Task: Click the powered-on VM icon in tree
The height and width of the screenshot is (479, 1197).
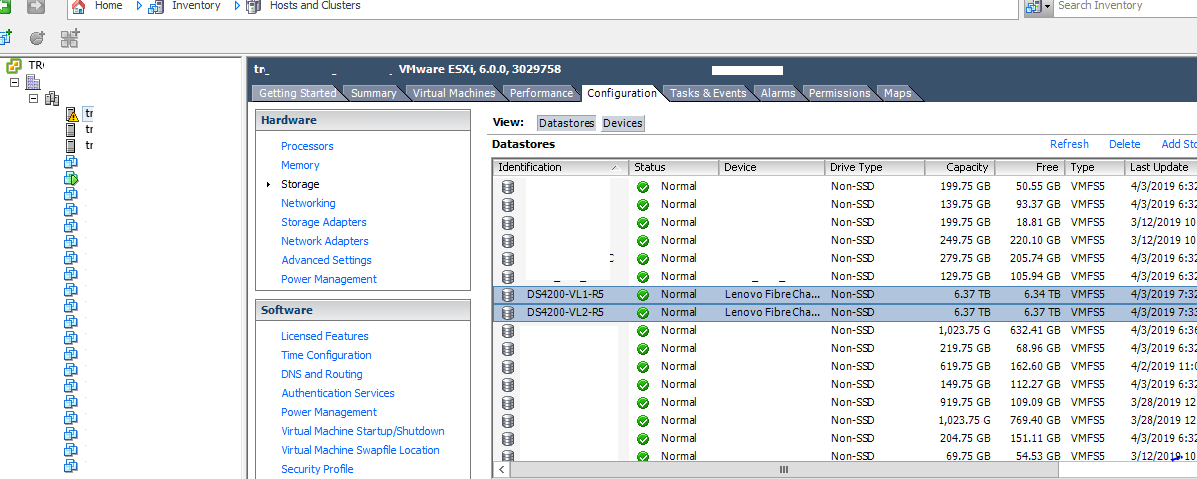Action: point(71,178)
